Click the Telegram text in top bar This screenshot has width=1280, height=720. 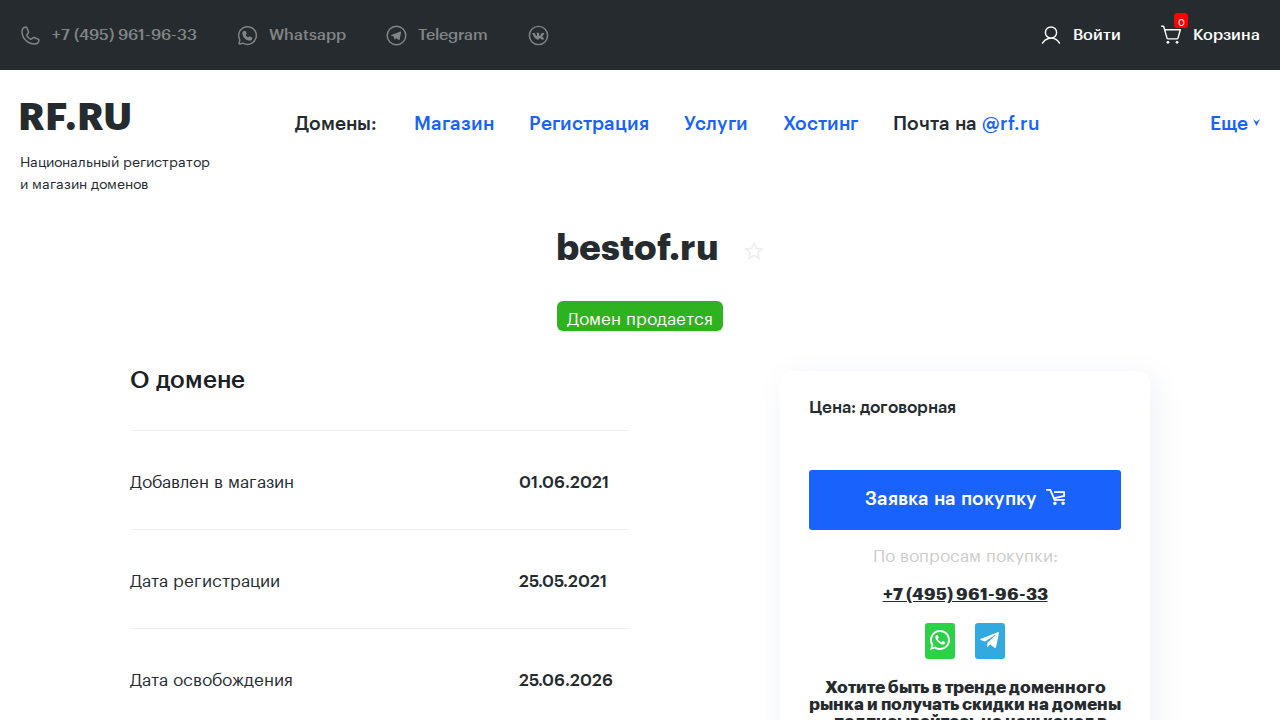point(452,35)
